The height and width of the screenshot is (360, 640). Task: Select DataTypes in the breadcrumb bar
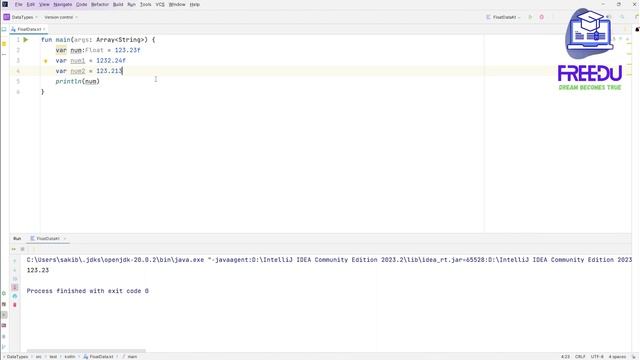pos(17,357)
